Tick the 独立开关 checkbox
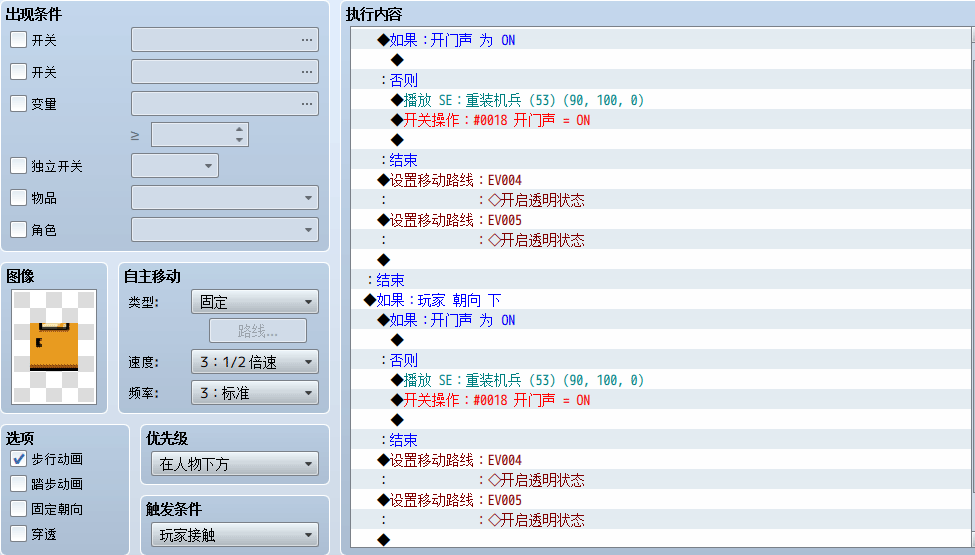975x555 pixels. [x=19, y=166]
